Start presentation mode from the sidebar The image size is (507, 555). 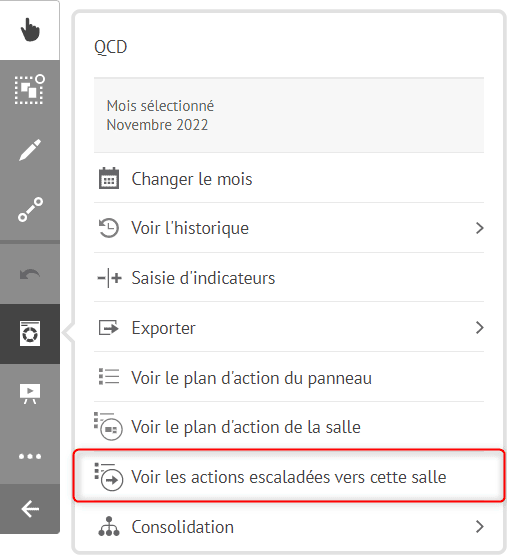point(30,393)
